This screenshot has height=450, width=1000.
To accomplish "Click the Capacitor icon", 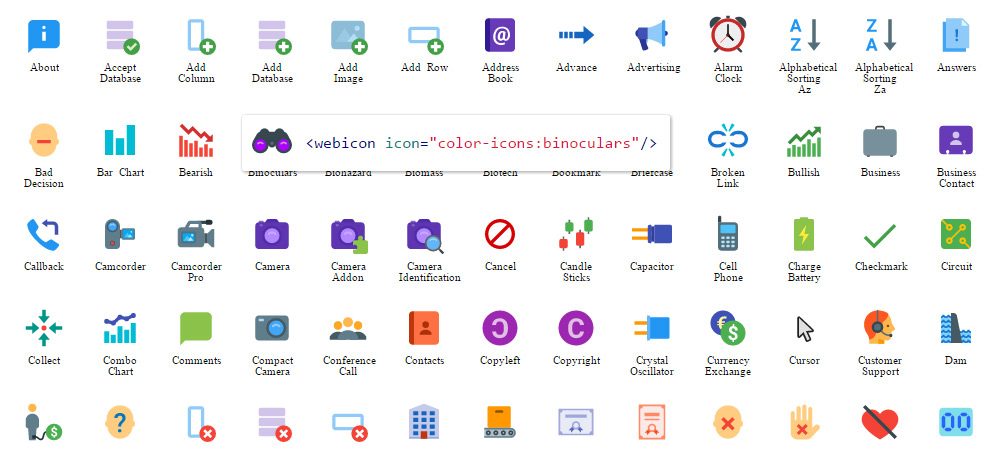I will point(652,234).
